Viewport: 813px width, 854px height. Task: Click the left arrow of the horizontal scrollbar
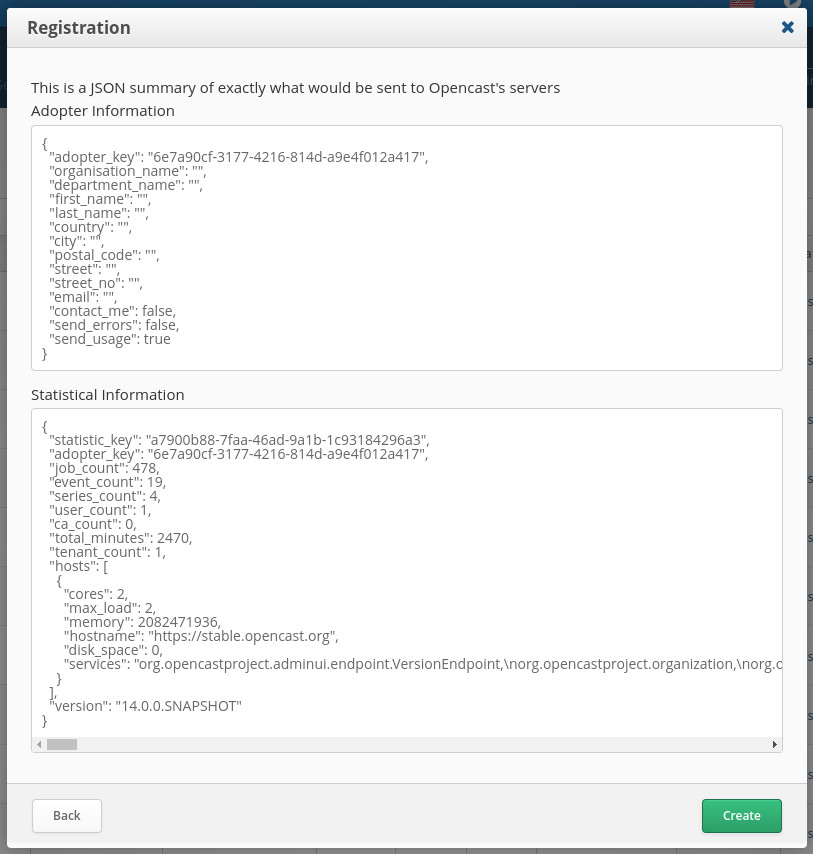coord(38,744)
